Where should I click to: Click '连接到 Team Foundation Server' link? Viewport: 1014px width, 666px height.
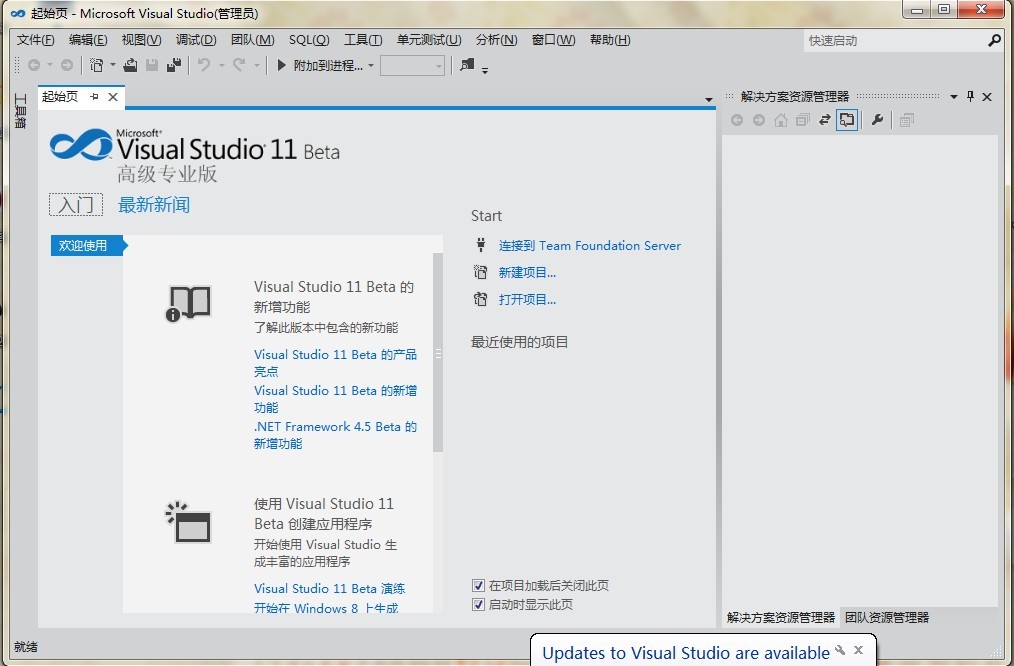[x=589, y=245]
